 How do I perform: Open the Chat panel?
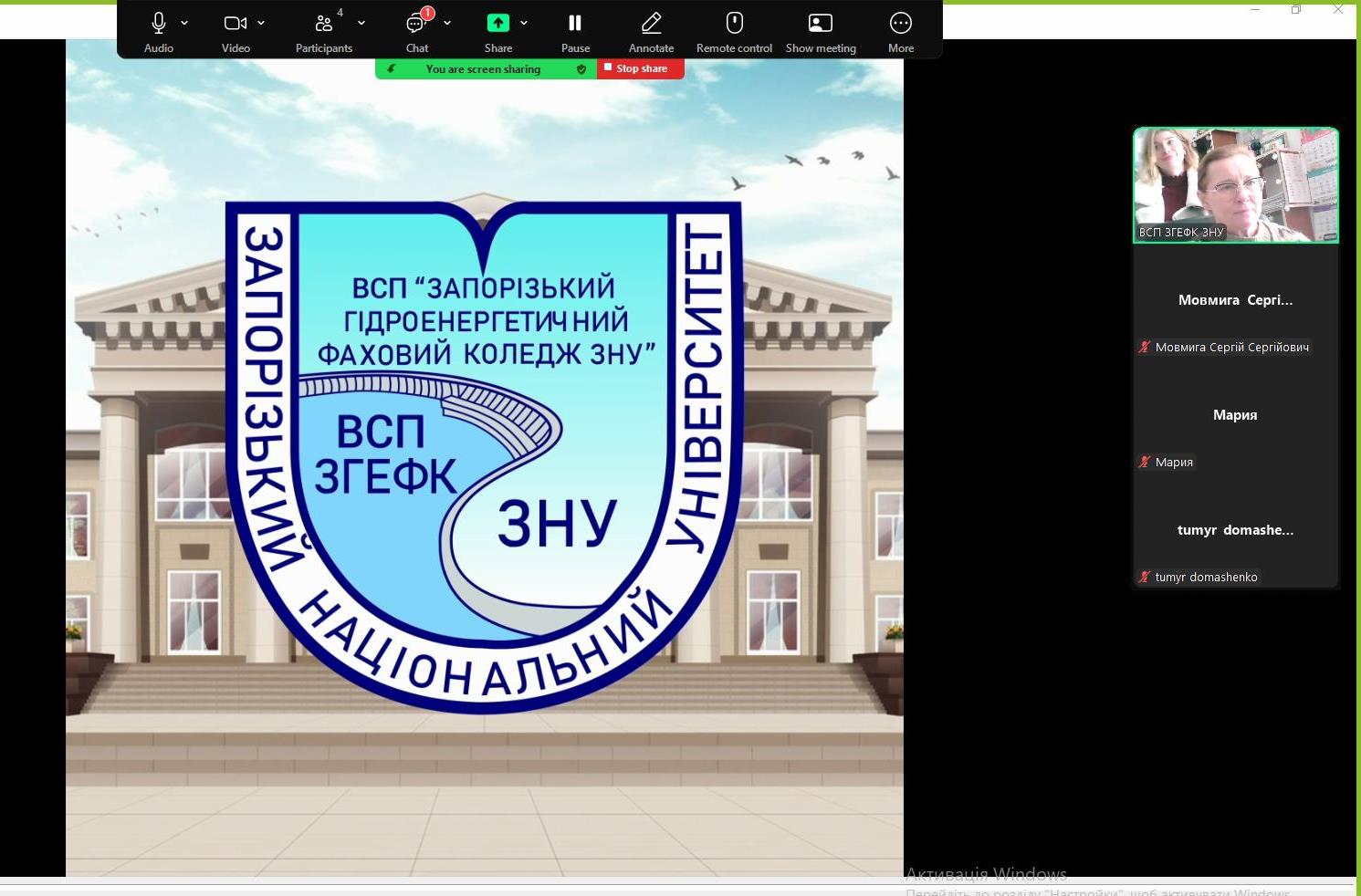coord(417,32)
